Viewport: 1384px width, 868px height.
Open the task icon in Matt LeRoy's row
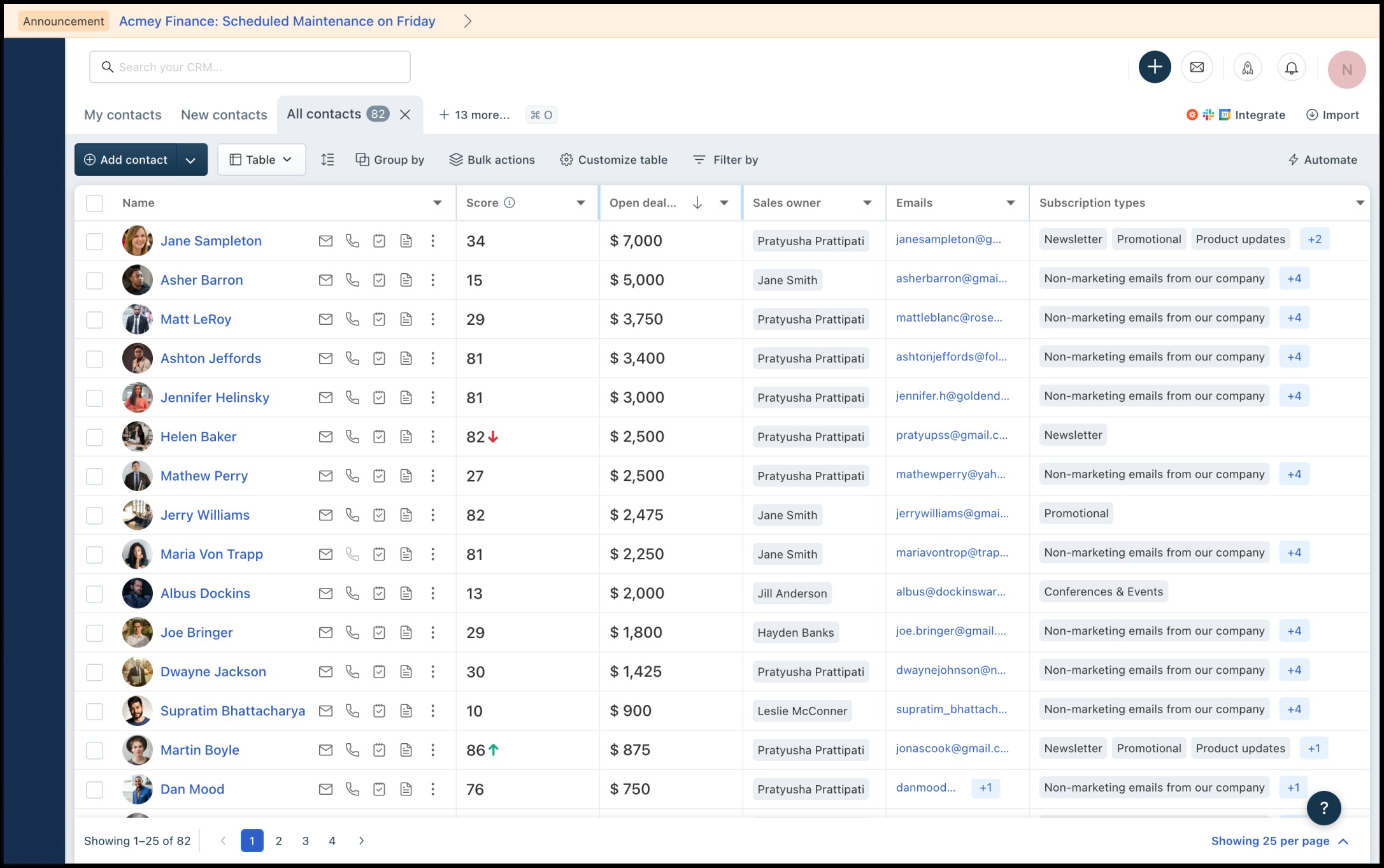click(379, 319)
